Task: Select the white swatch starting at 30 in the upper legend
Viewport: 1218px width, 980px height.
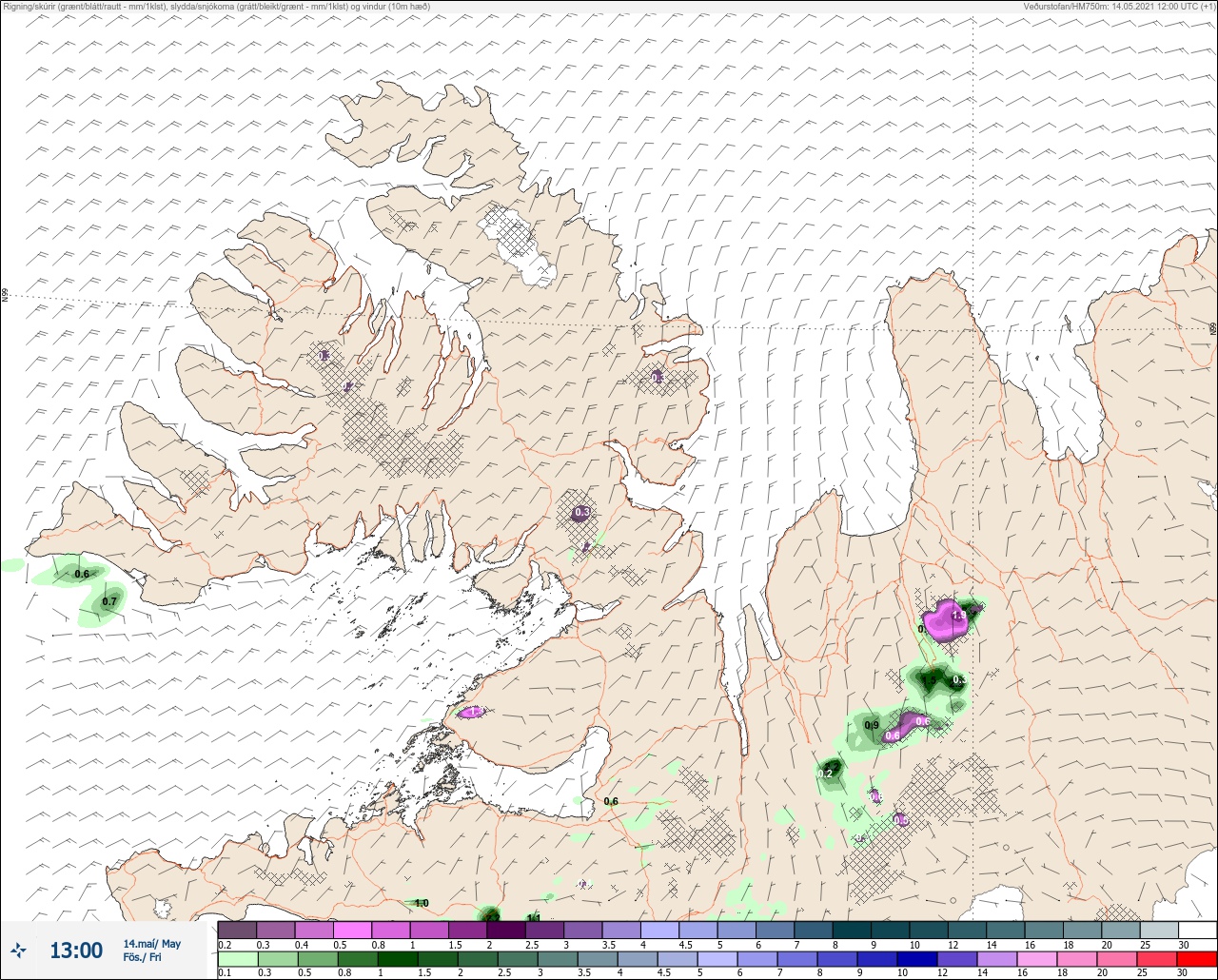Action: [x=1197, y=930]
